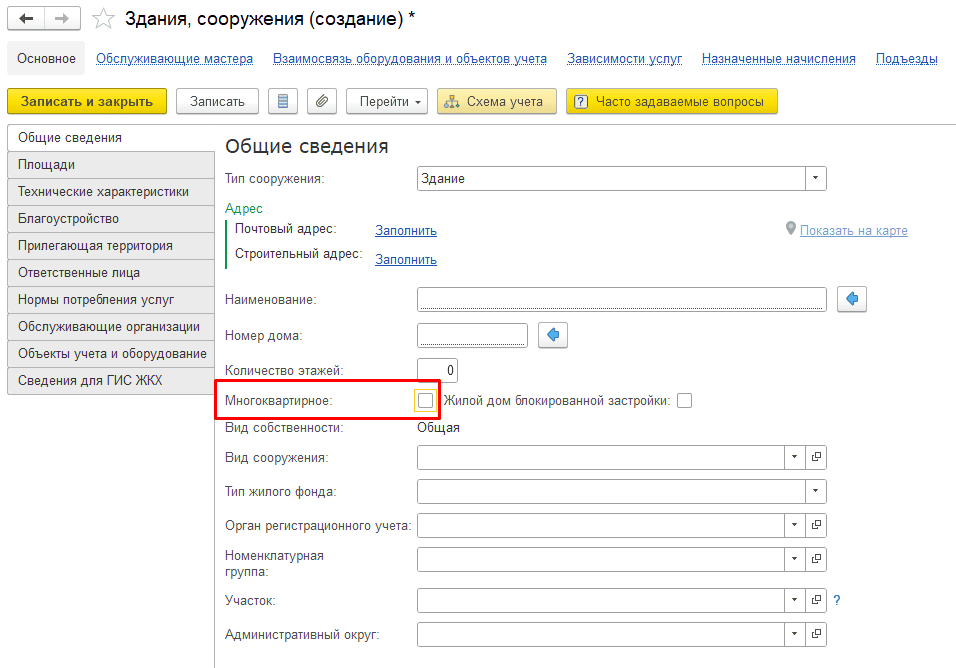Image resolution: width=956 pixels, height=668 pixels.
Task: Open the Сведения для ГИС ЖКХ tab
Action: 110,380
